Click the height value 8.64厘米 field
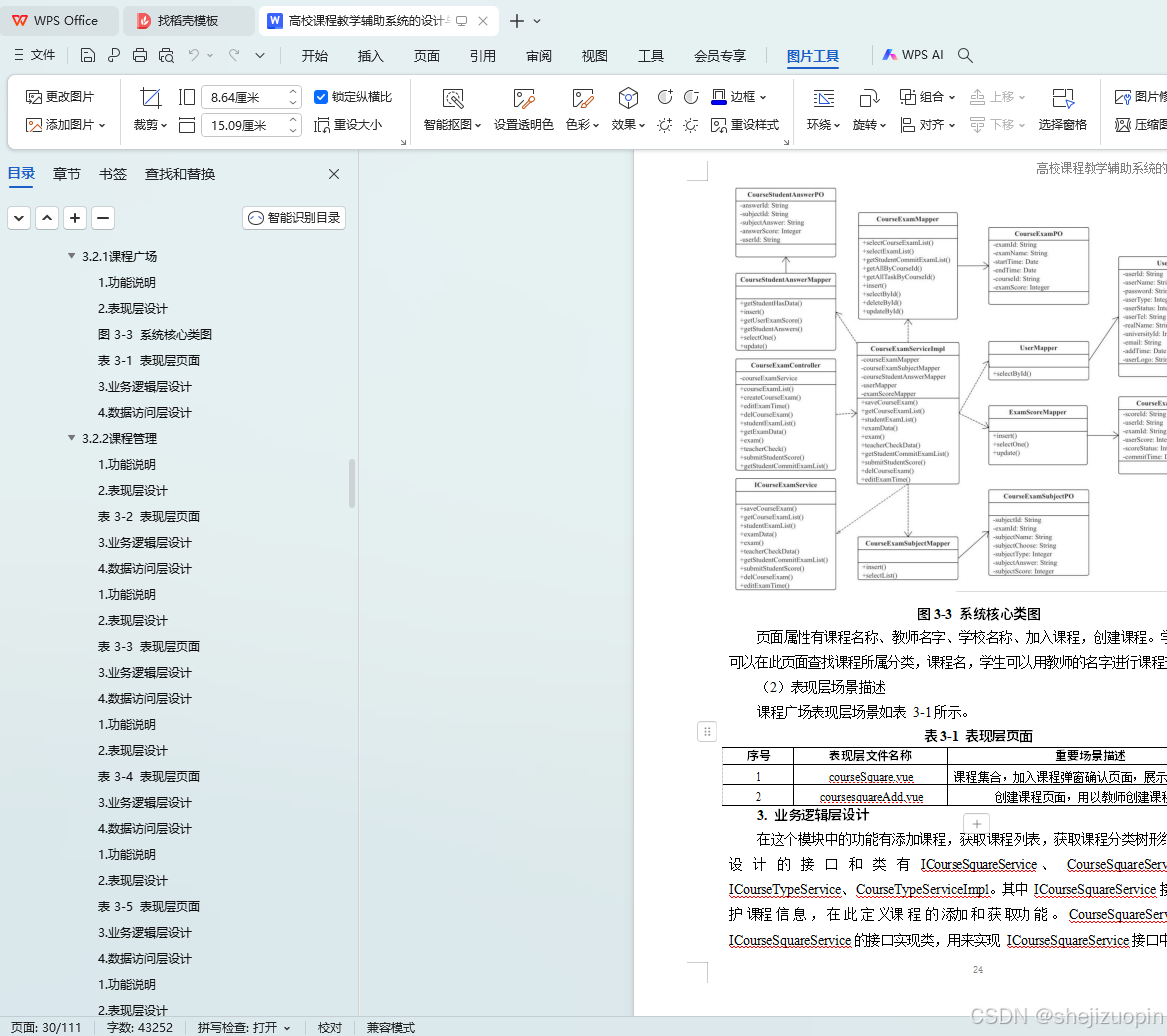Screen dimensions: 1167x1036 tap(243, 97)
